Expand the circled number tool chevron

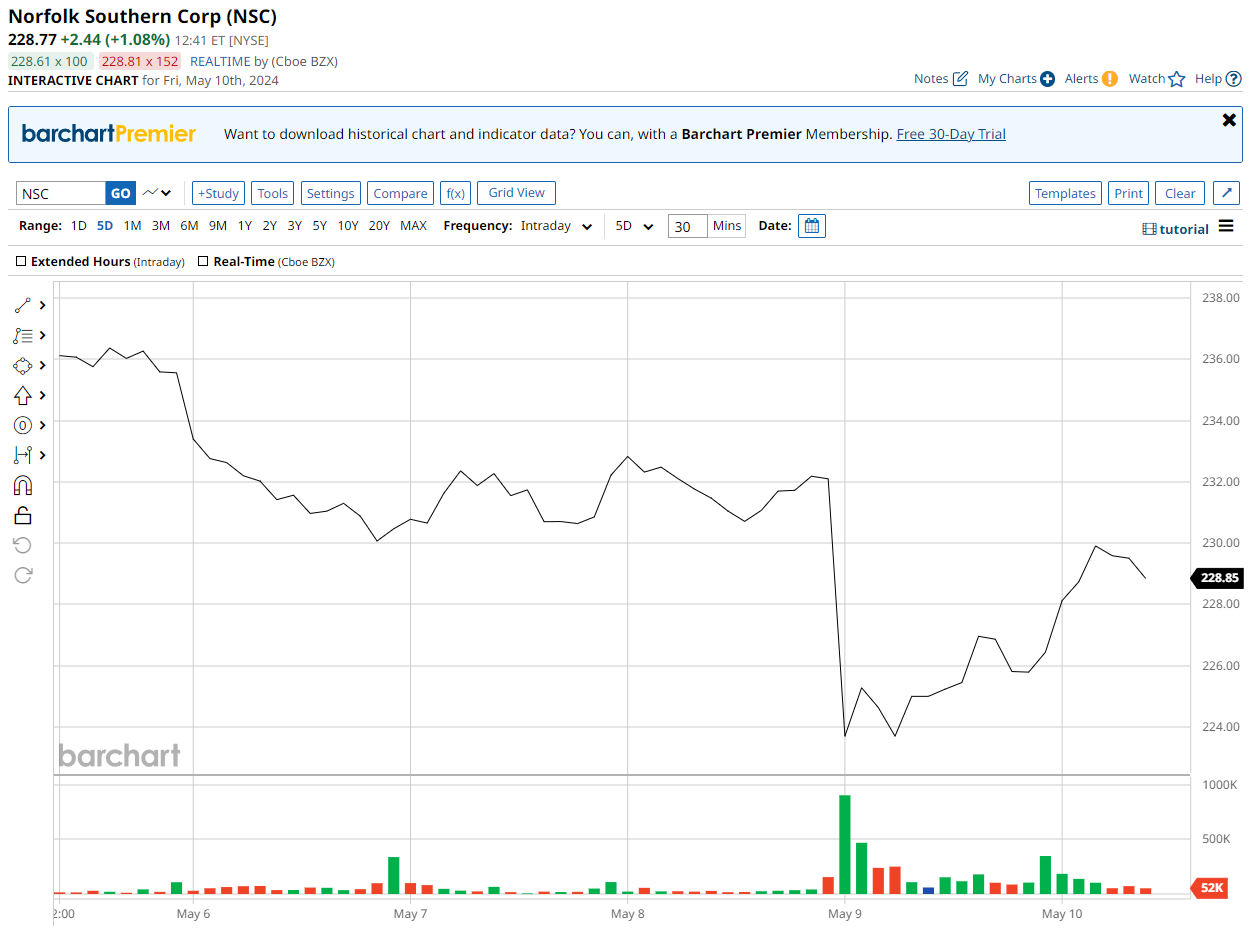[x=43, y=425]
